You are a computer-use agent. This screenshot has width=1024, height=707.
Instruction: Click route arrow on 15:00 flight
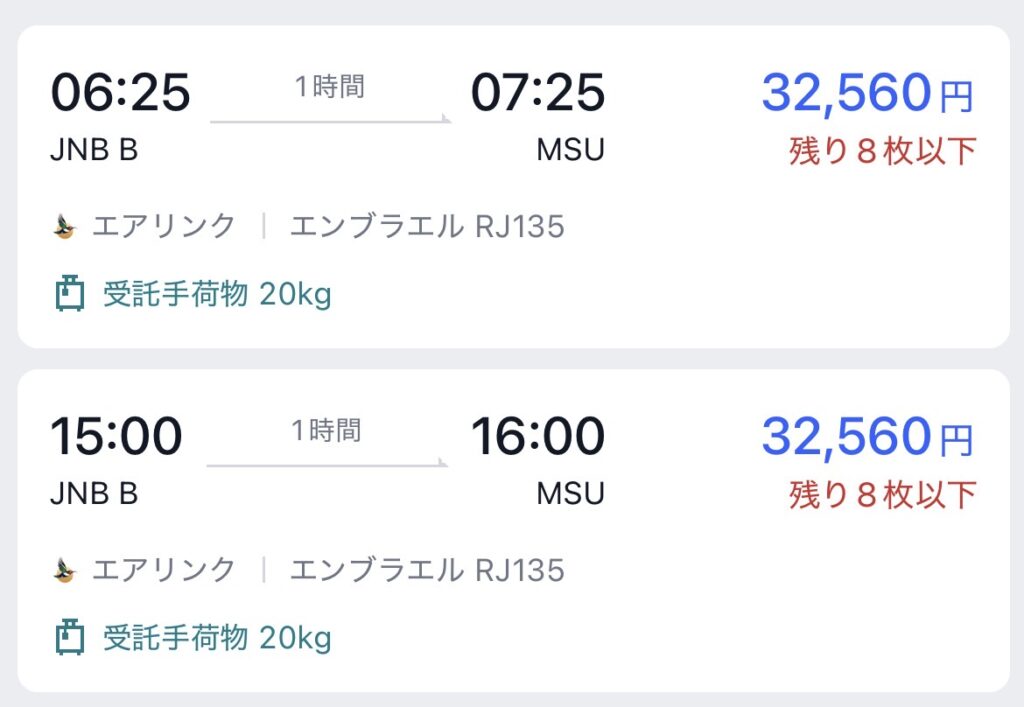[x=328, y=464]
